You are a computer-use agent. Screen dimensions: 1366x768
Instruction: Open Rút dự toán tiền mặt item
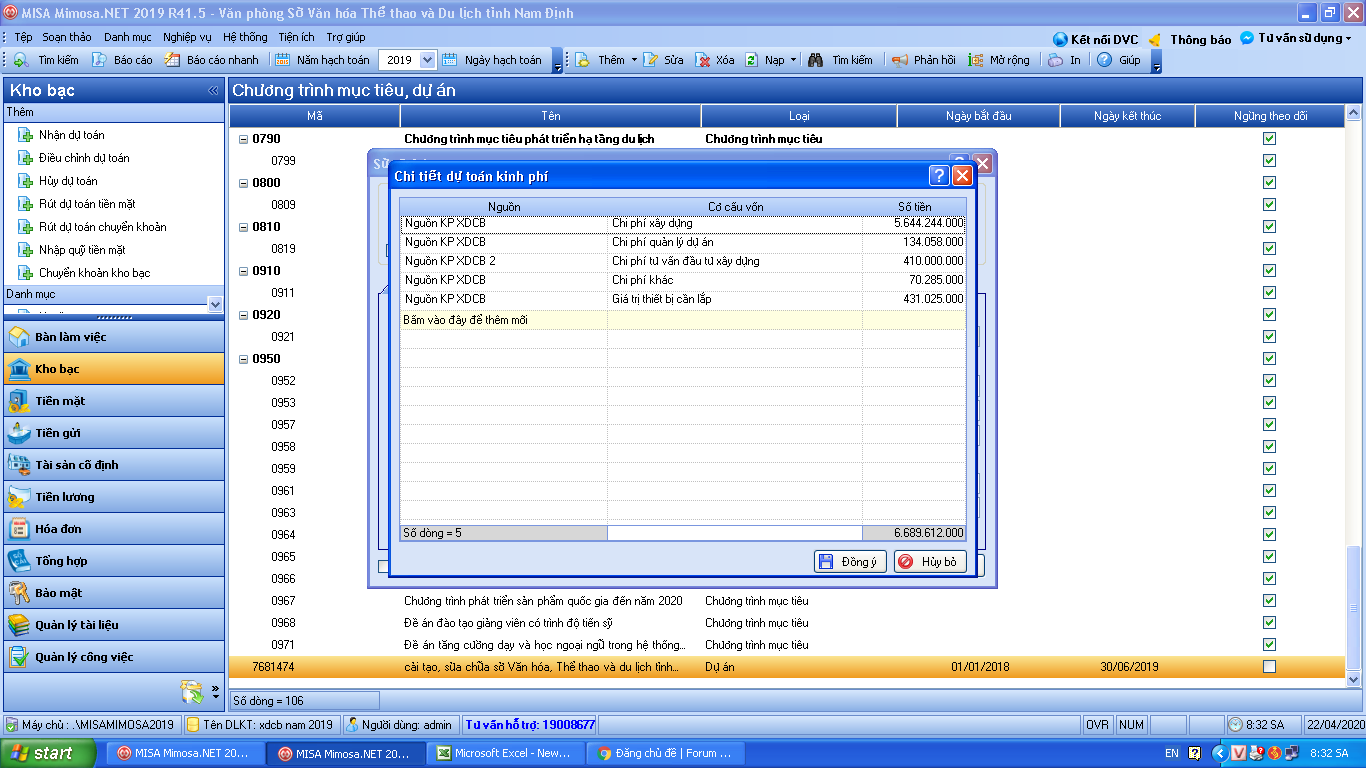tap(87, 204)
